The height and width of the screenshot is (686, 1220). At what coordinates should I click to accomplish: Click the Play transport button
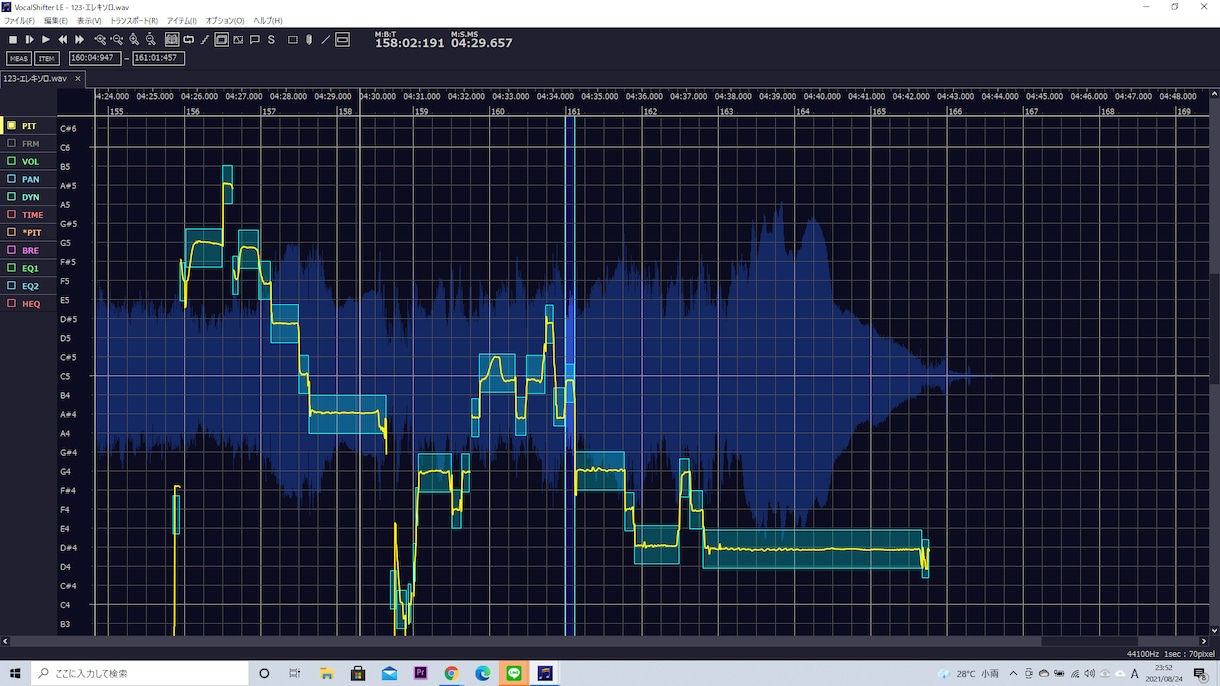tap(45, 40)
